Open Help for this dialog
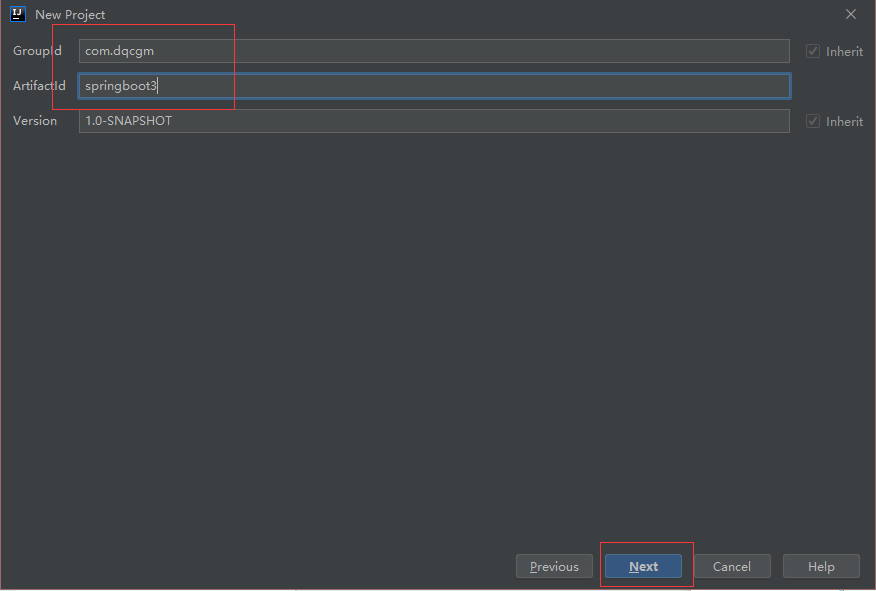Viewport: 876px width, 591px height. 821,566
